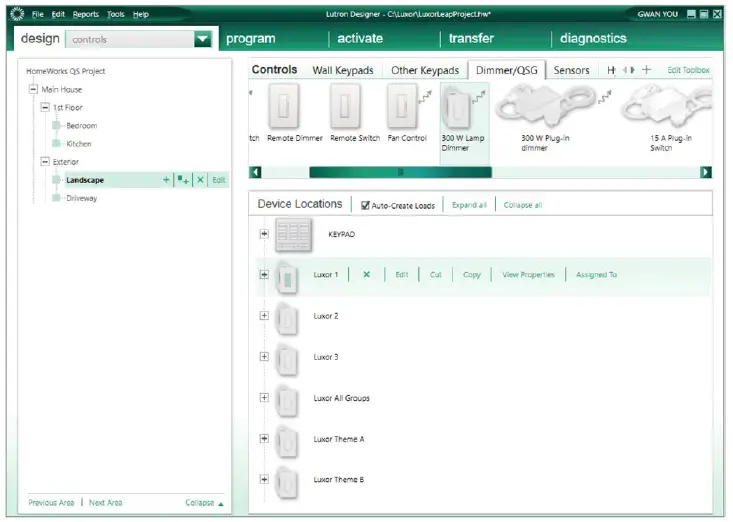The image size is (733, 522).
Task: Click the Luxor 1 lamp dimmer icon
Action: pos(287,278)
